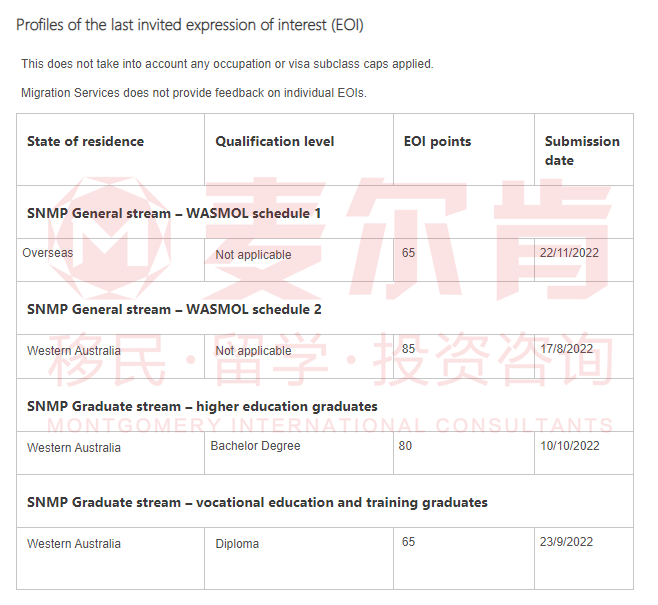
Task: Click the 'Bachelor Degree' qualification cell
Action: (x=255, y=446)
